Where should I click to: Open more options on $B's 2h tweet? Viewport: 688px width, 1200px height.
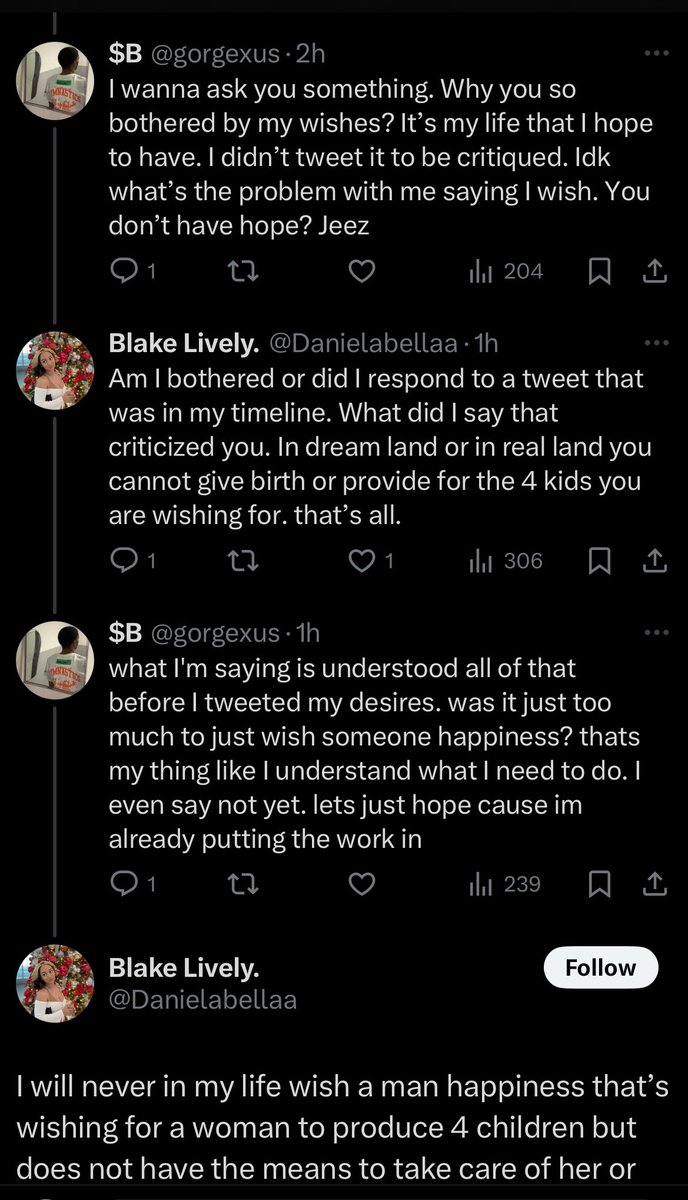tap(655, 53)
